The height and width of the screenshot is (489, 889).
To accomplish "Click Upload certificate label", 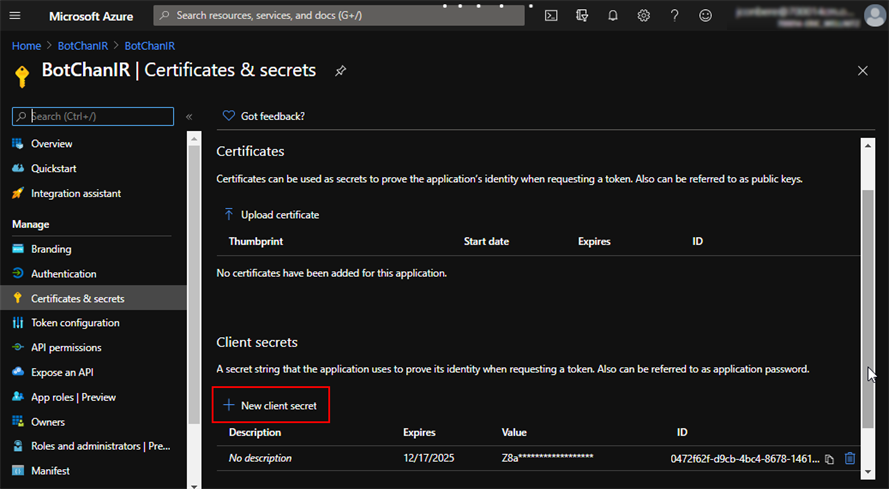I will (x=280, y=215).
